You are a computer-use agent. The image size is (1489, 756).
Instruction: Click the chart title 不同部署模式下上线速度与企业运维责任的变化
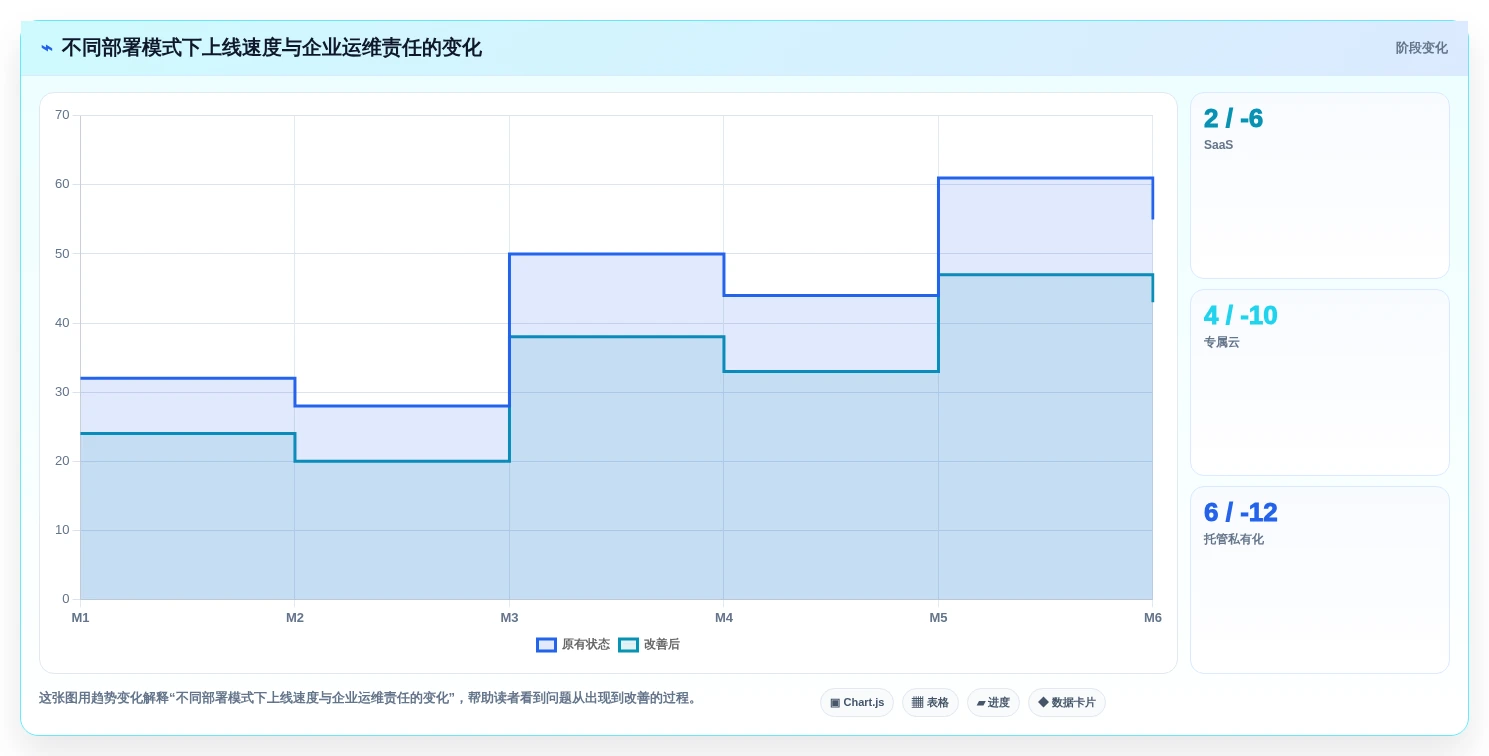(271, 48)
